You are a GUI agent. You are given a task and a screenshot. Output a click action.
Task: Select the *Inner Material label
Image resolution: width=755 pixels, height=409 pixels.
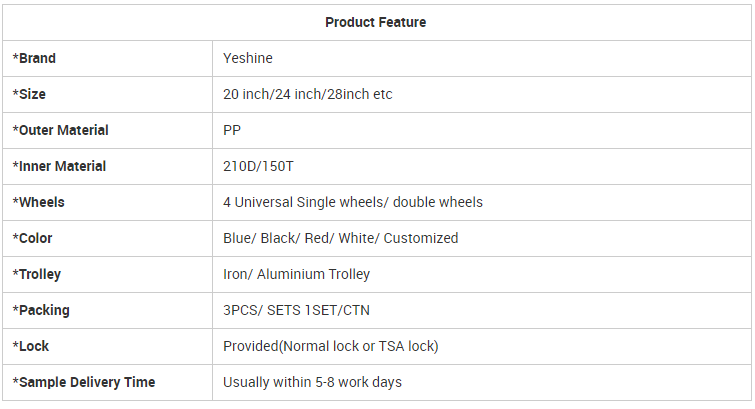59,166
